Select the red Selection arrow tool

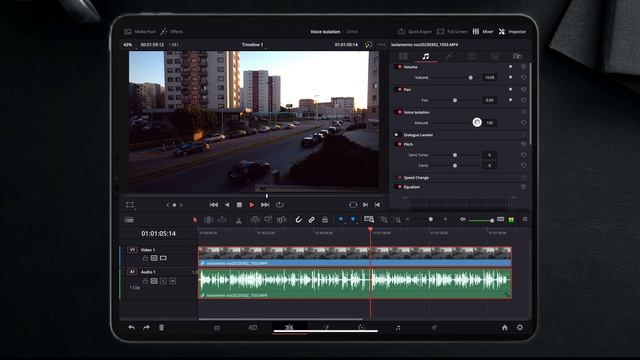coord(195,220)
